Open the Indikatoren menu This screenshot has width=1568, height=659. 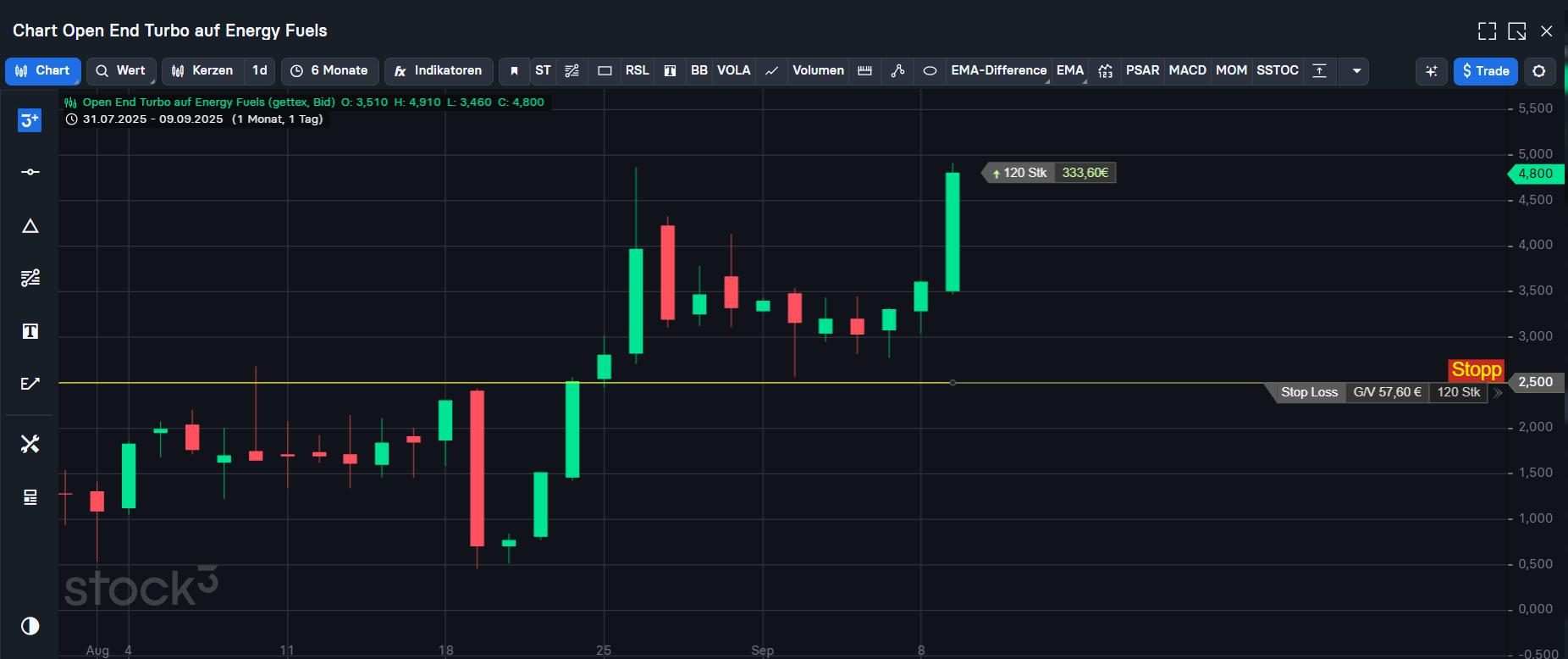439,71
